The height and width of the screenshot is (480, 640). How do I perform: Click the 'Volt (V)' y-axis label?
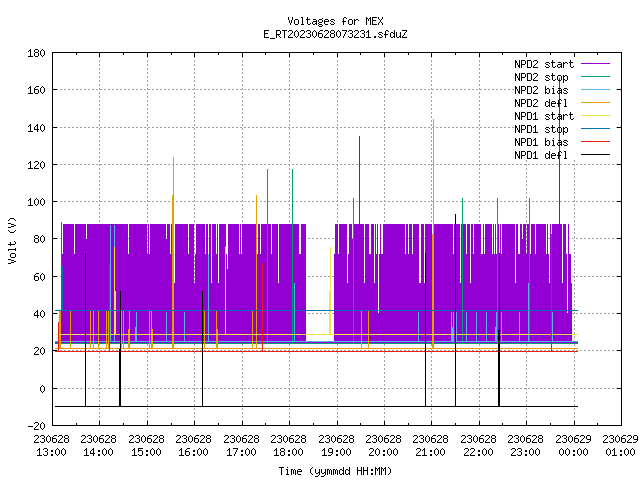tap(12, 240)
